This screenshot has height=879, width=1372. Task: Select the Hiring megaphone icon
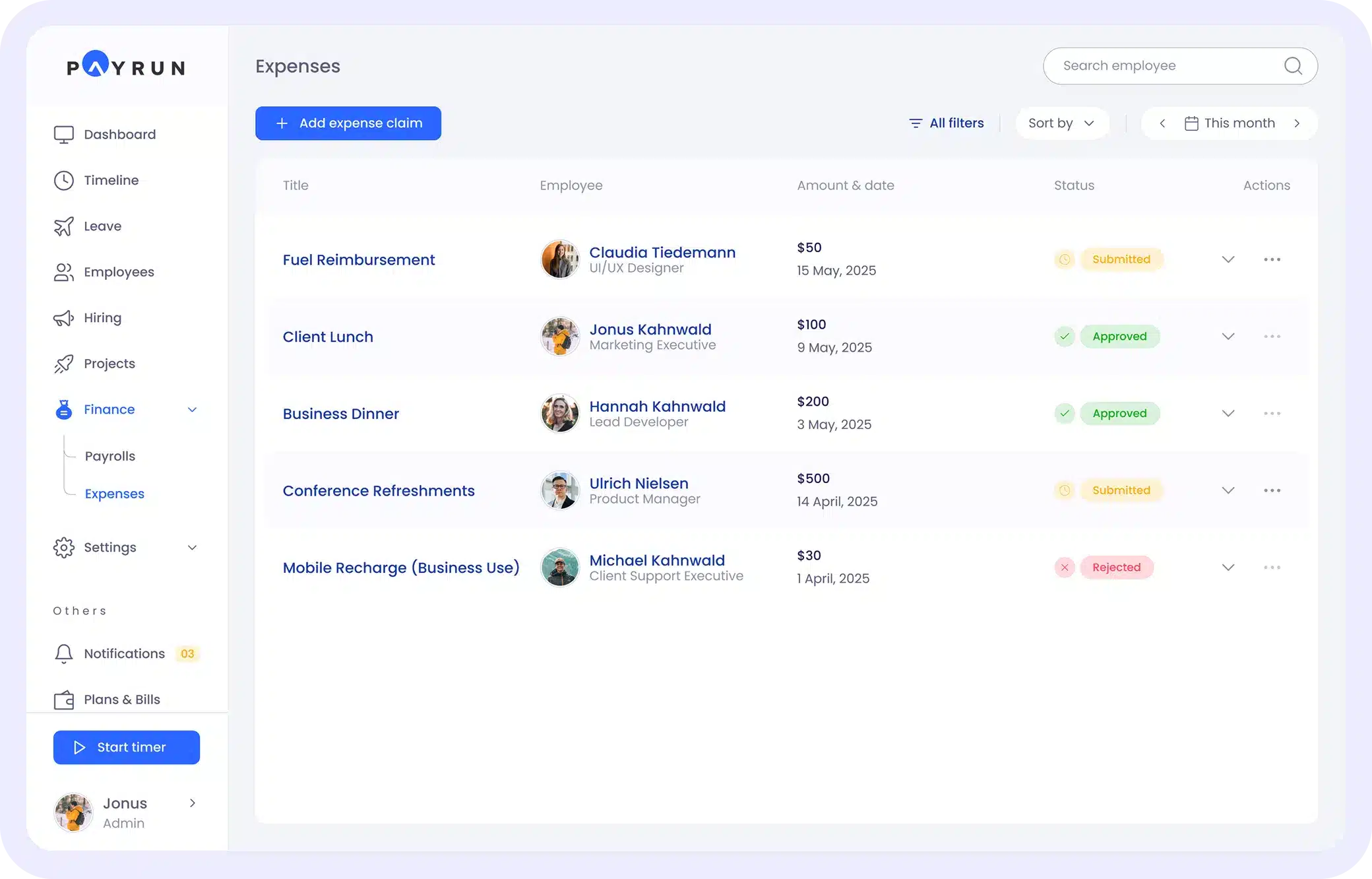point(63,317)
